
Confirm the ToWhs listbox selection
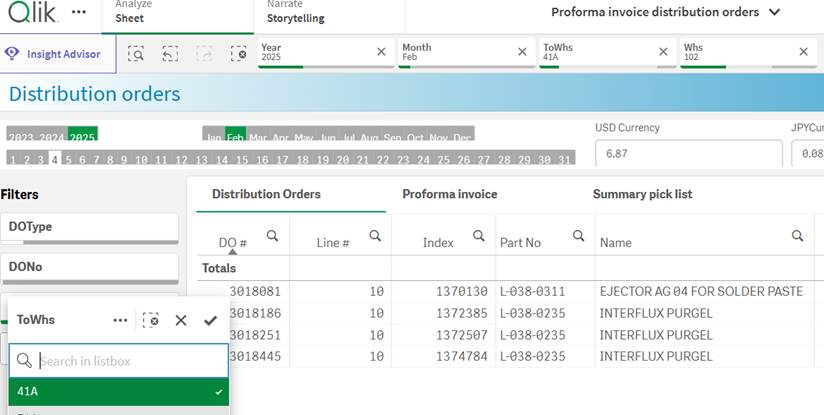pos(211,320)
